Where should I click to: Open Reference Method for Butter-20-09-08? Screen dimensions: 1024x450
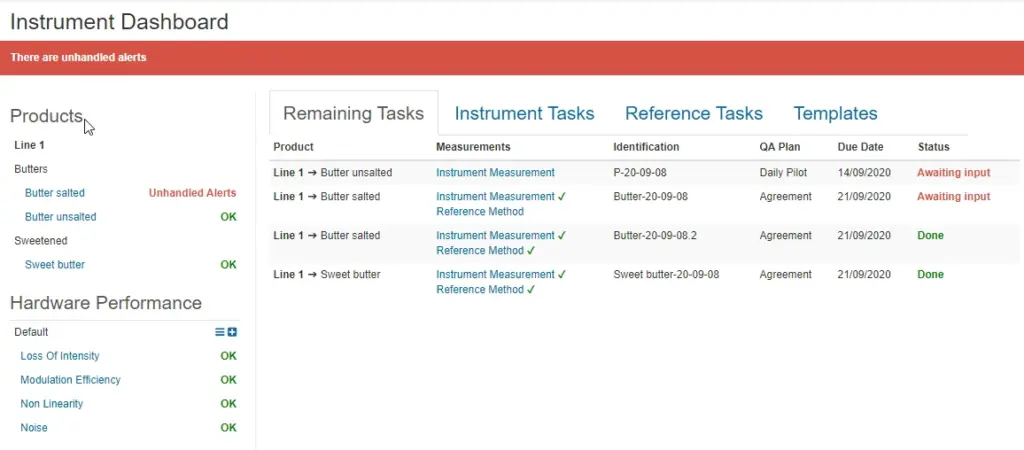(480, 212)
